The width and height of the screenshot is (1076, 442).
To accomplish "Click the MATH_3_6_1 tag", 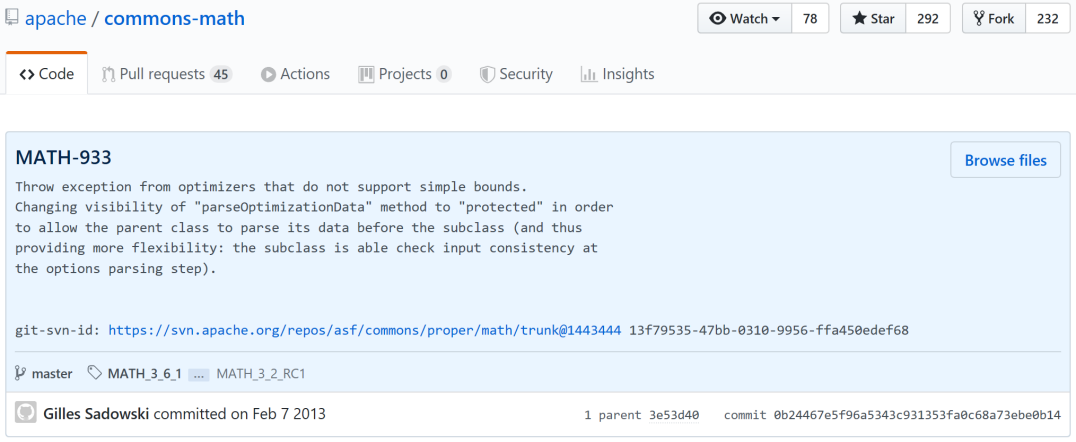I will tap(144, 374).
